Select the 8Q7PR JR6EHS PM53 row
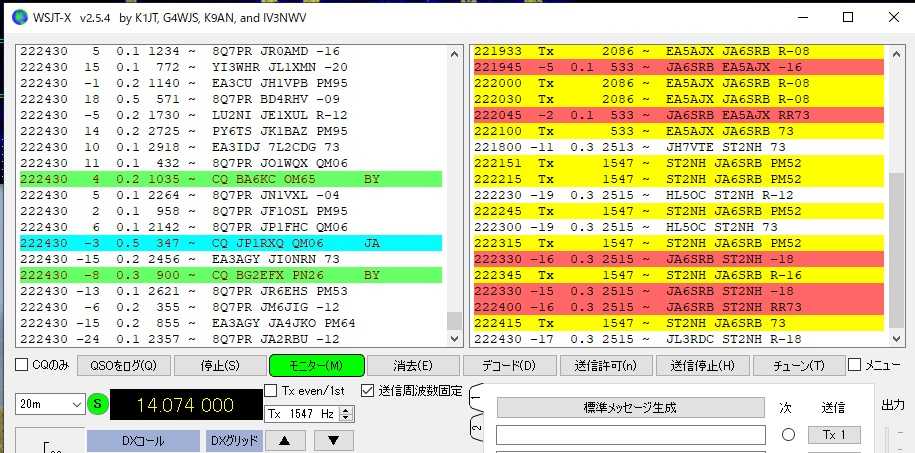The height and width of the screenshot is (453, 915). [x=231, y=291]
